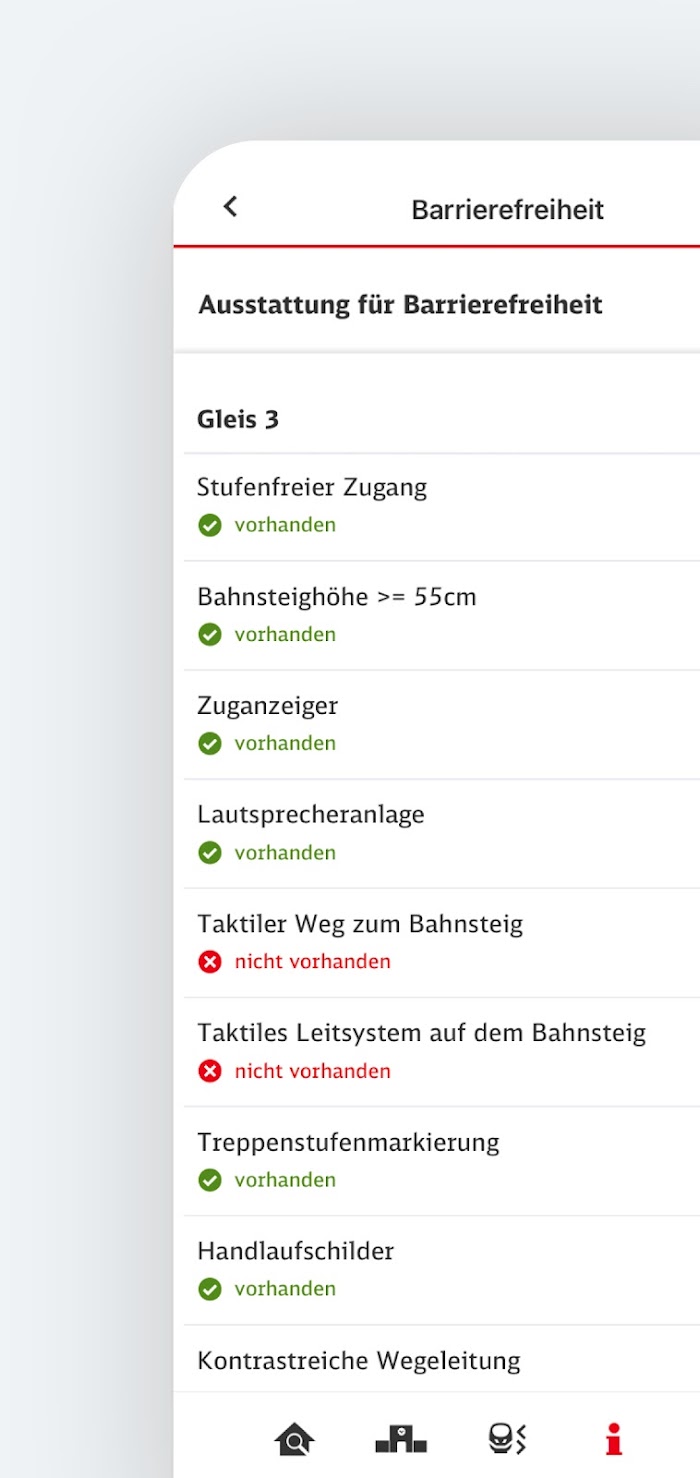Select the red info tab icon

pyautogui.click(x=614, y=1440)
